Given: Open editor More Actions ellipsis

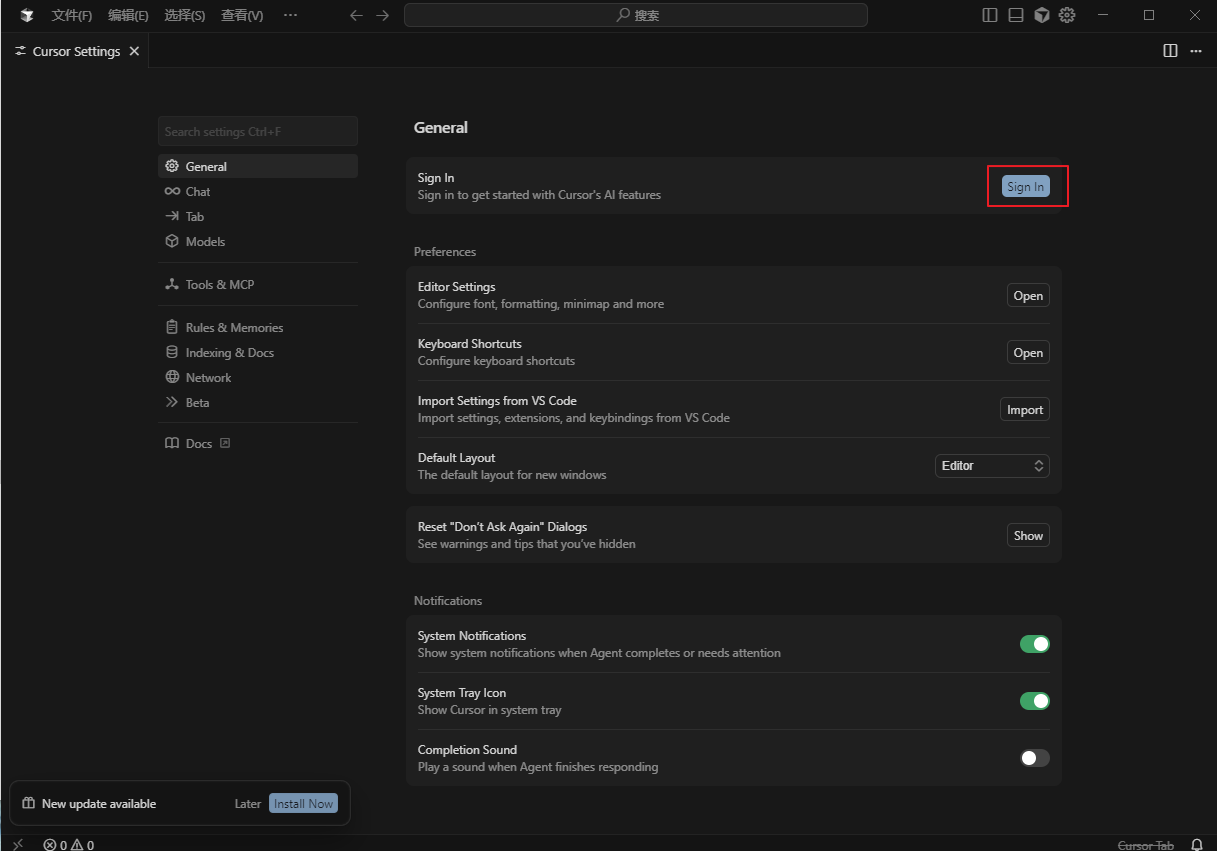Looking at the screenshot, I should click(1195, 51).
